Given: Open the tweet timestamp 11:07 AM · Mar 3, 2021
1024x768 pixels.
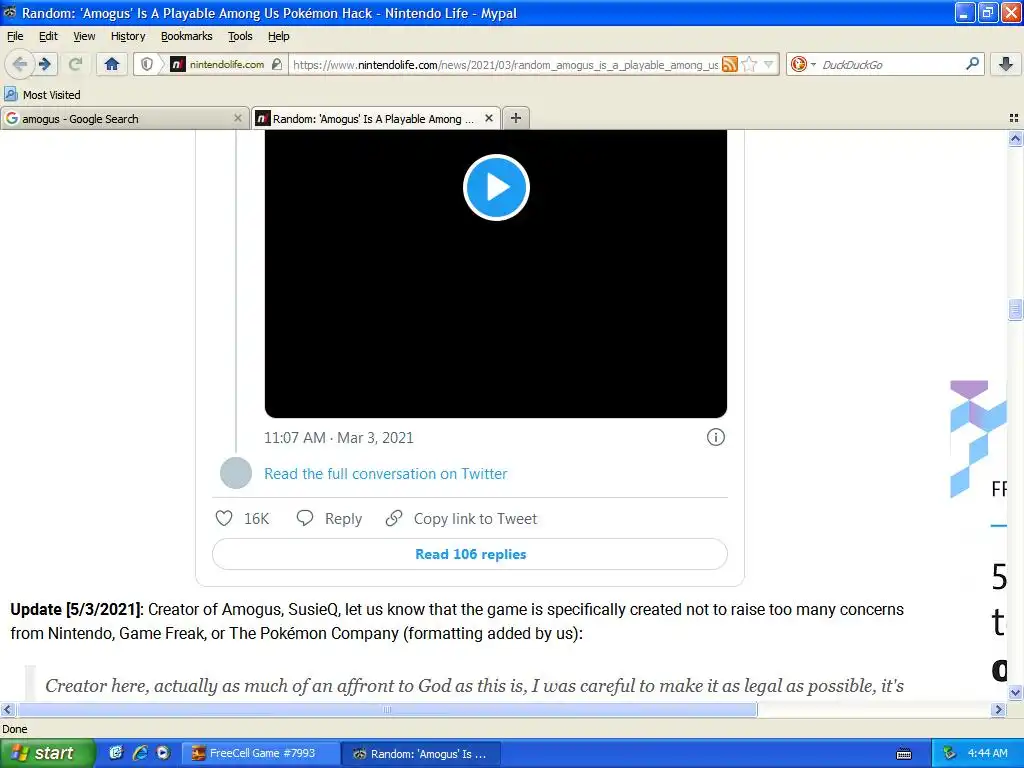Looking at the screenshot, I should pyautogui.click(x=338, y=438).
